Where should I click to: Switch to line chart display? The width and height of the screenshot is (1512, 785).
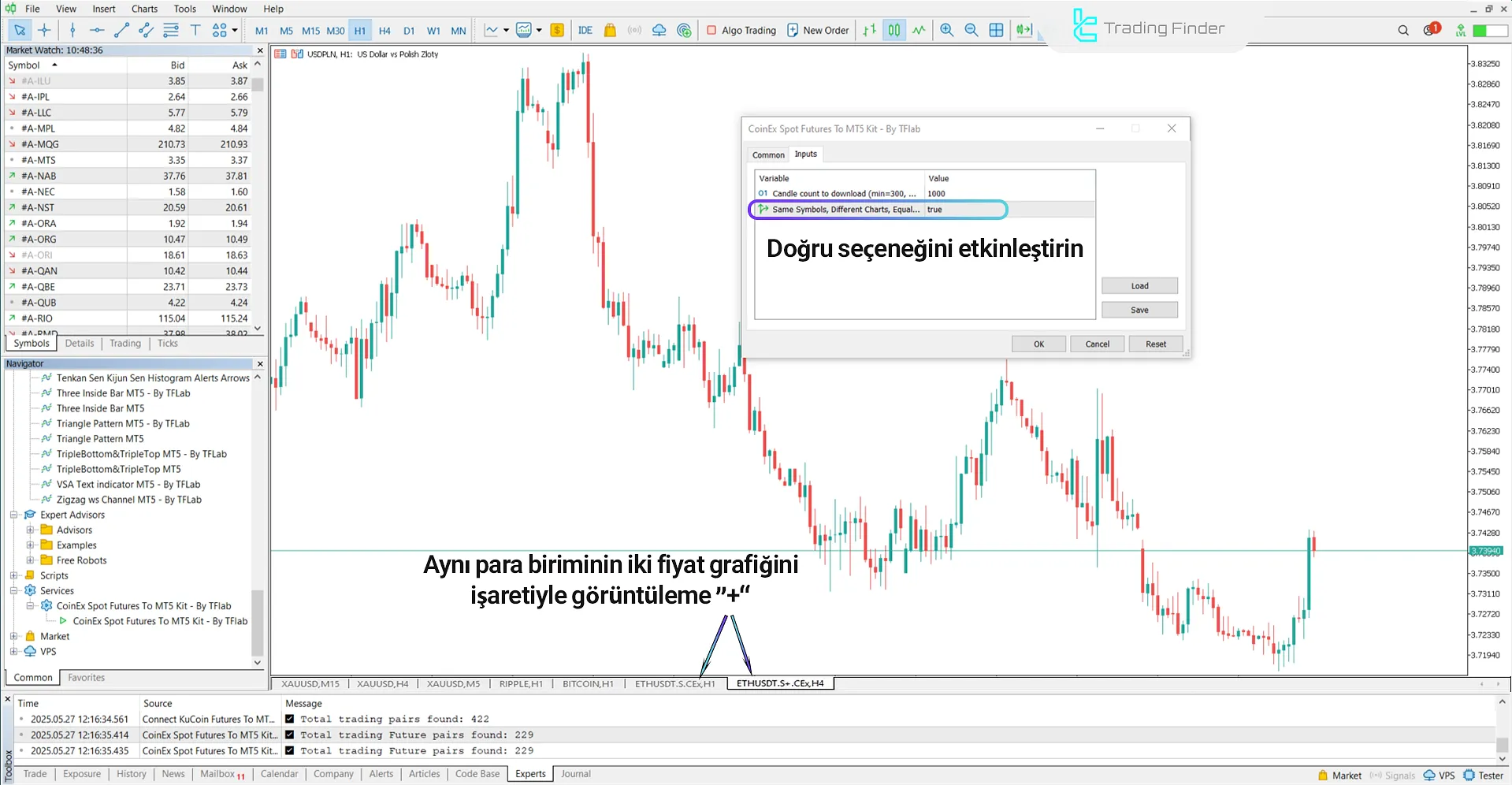pyautogui.click(x=919, y=30)
